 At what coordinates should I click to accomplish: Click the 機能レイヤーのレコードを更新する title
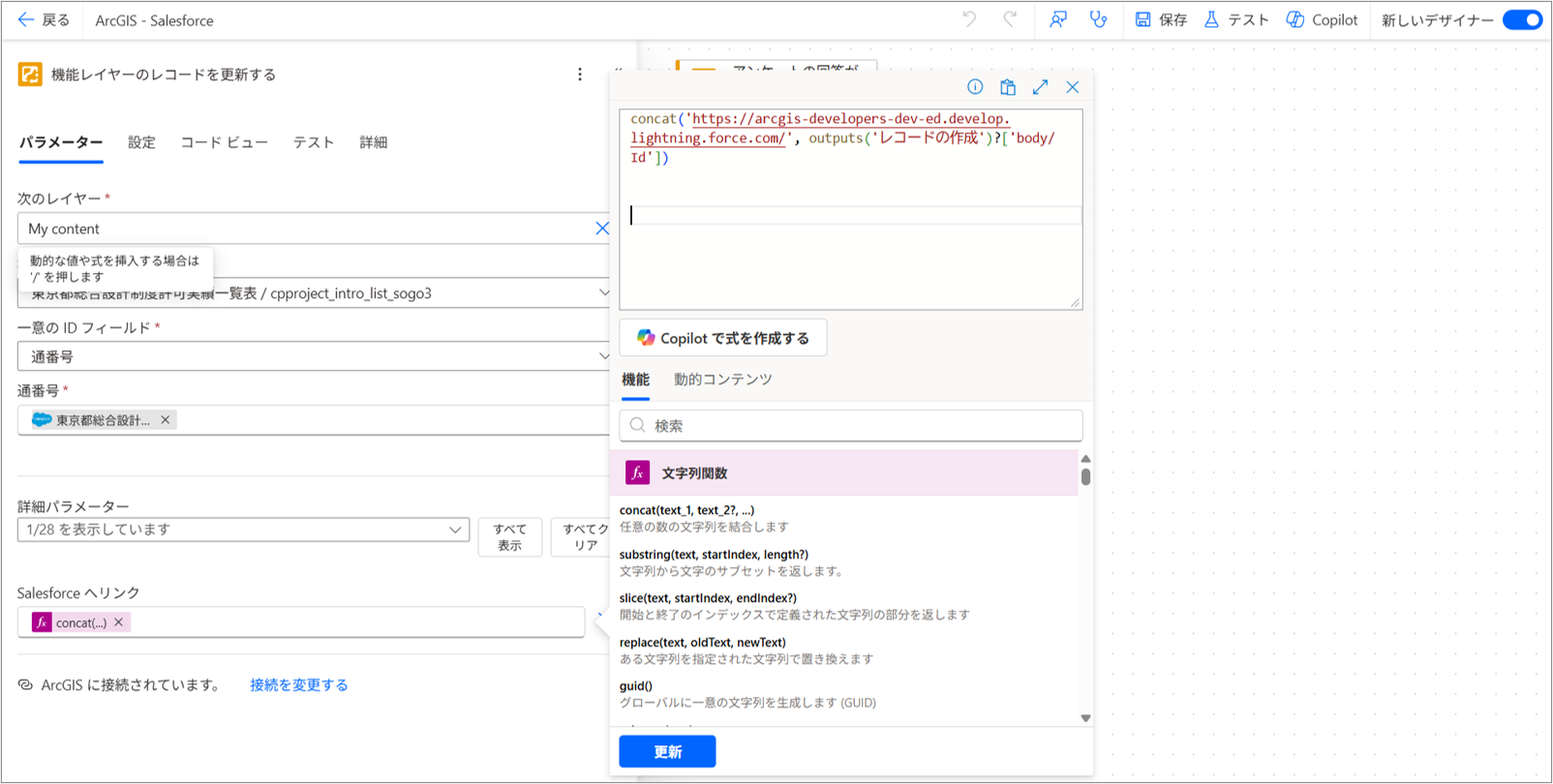pyautogui.click(x=164, y=75)
